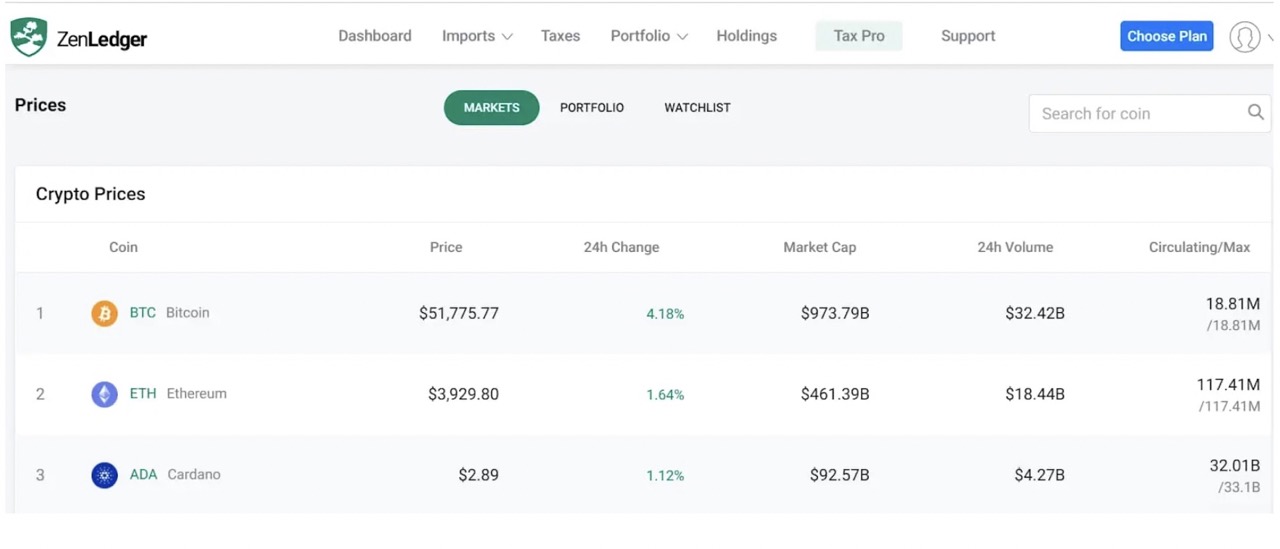Open the BTC ticker link
The height and width of the screenshot is (549, 1280).
click(x=143, y=313)
